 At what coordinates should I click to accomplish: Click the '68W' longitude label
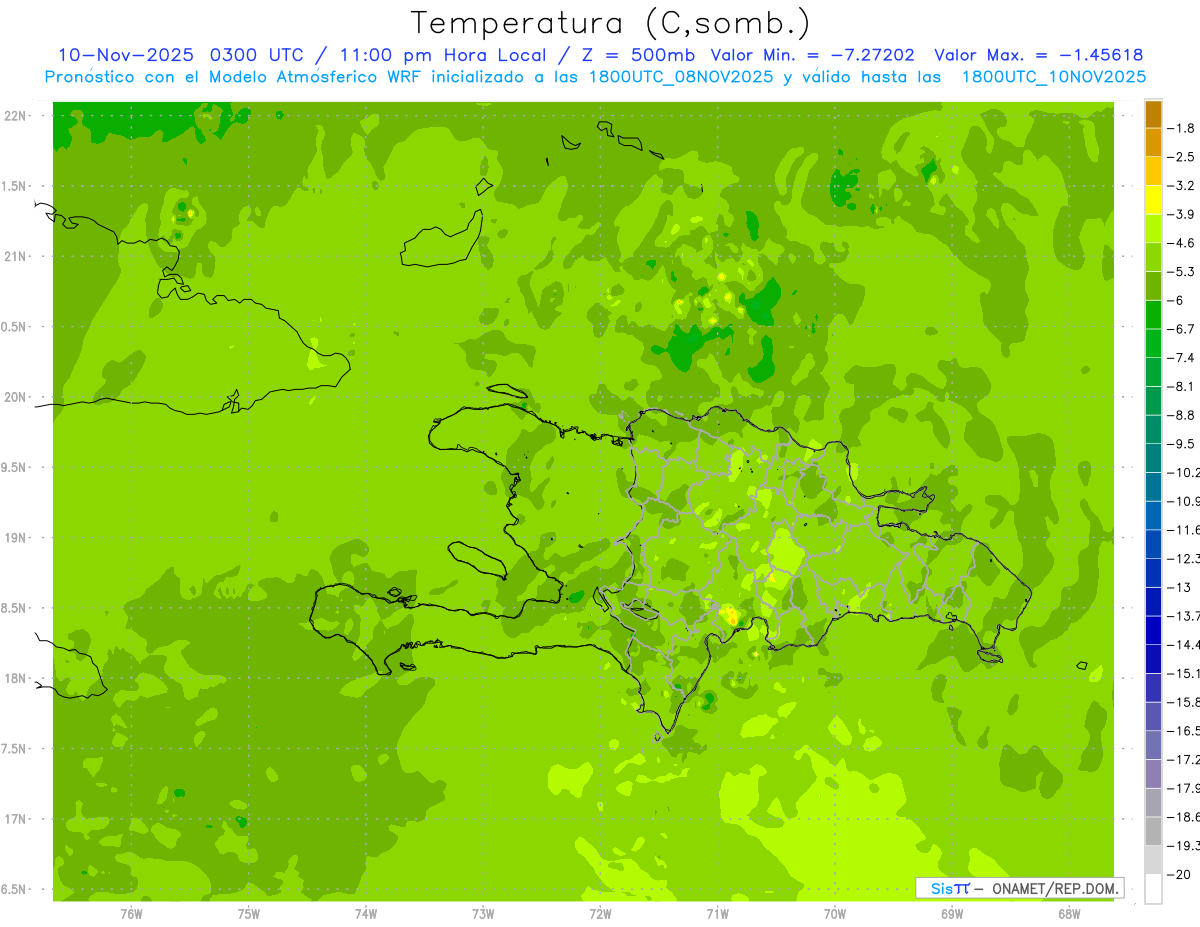1069,913
